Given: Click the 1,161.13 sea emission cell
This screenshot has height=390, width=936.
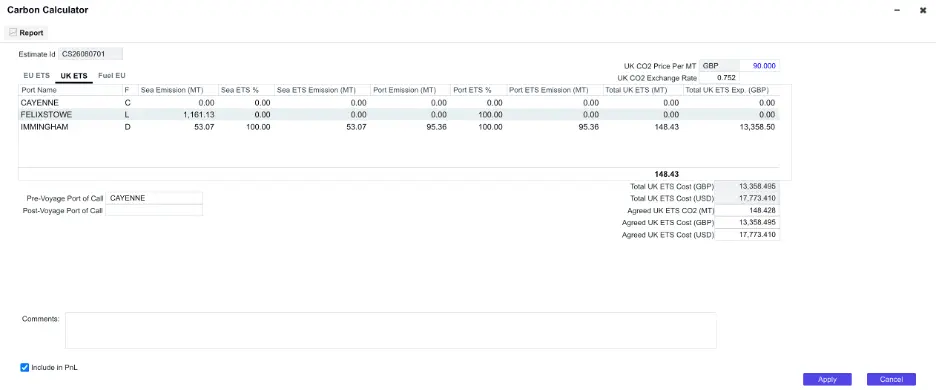Looking at the screenshot, I should [x=178, y=115].
